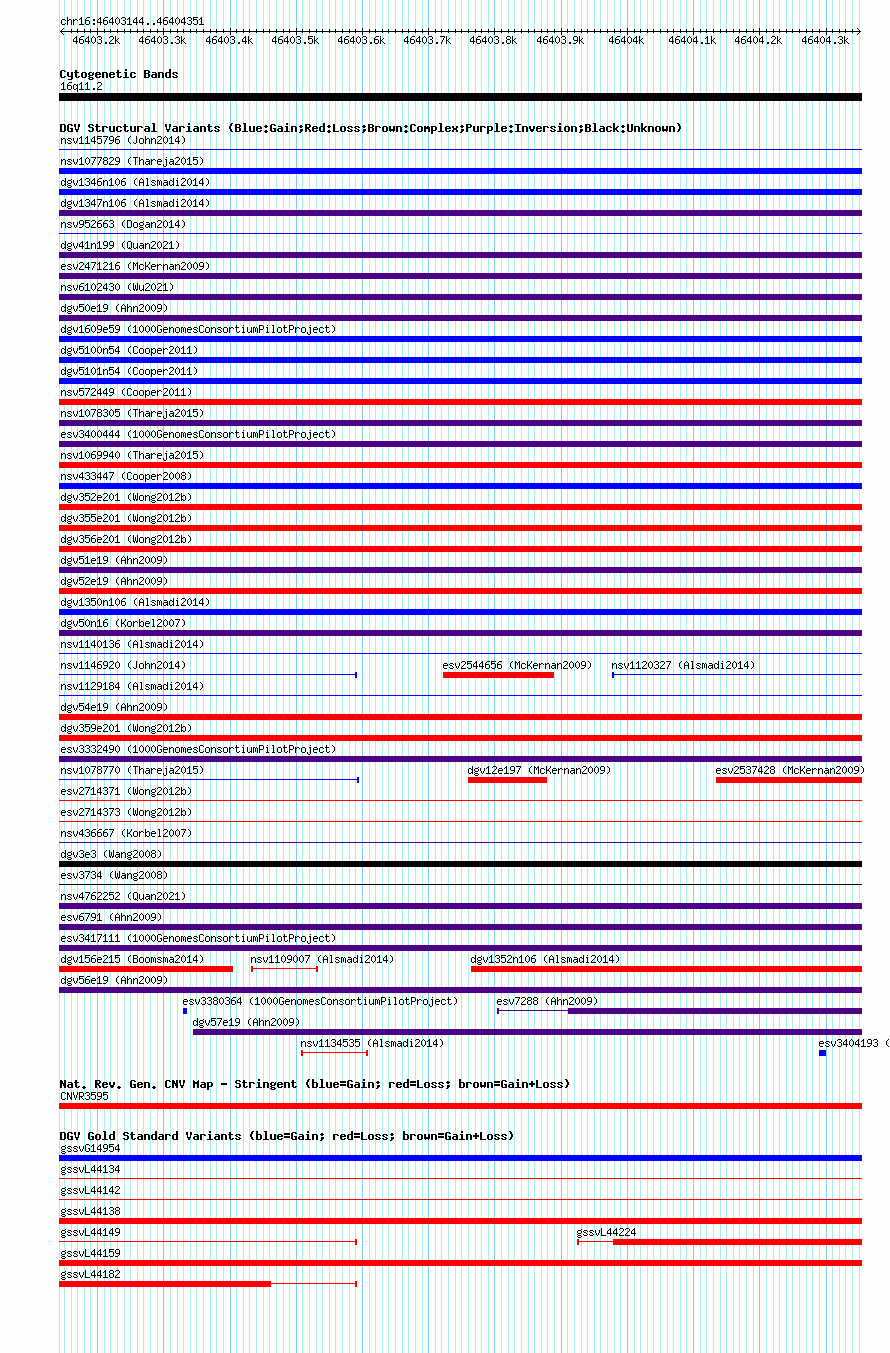Viewport: 890px width, 1353px height.
Task: Select variant dgv1609e59 (1000GenomesConsortiumPilotProject)
Action: pyautogui.click(x=460, y=339)
